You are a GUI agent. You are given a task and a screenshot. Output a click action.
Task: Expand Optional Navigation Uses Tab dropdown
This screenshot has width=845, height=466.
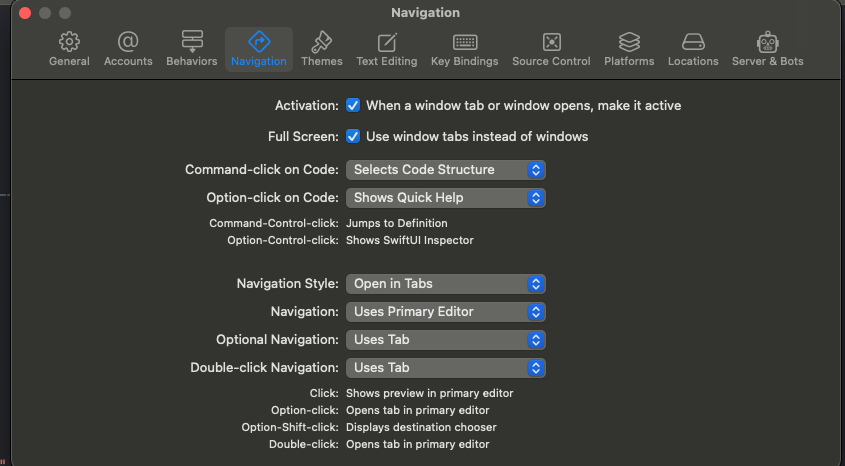click(x=446, y=340)
